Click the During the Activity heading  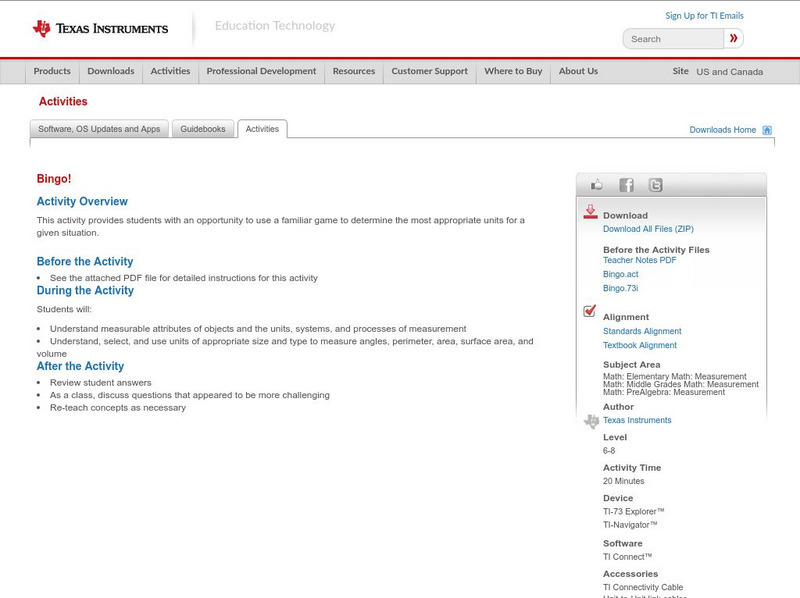point(85,290)
